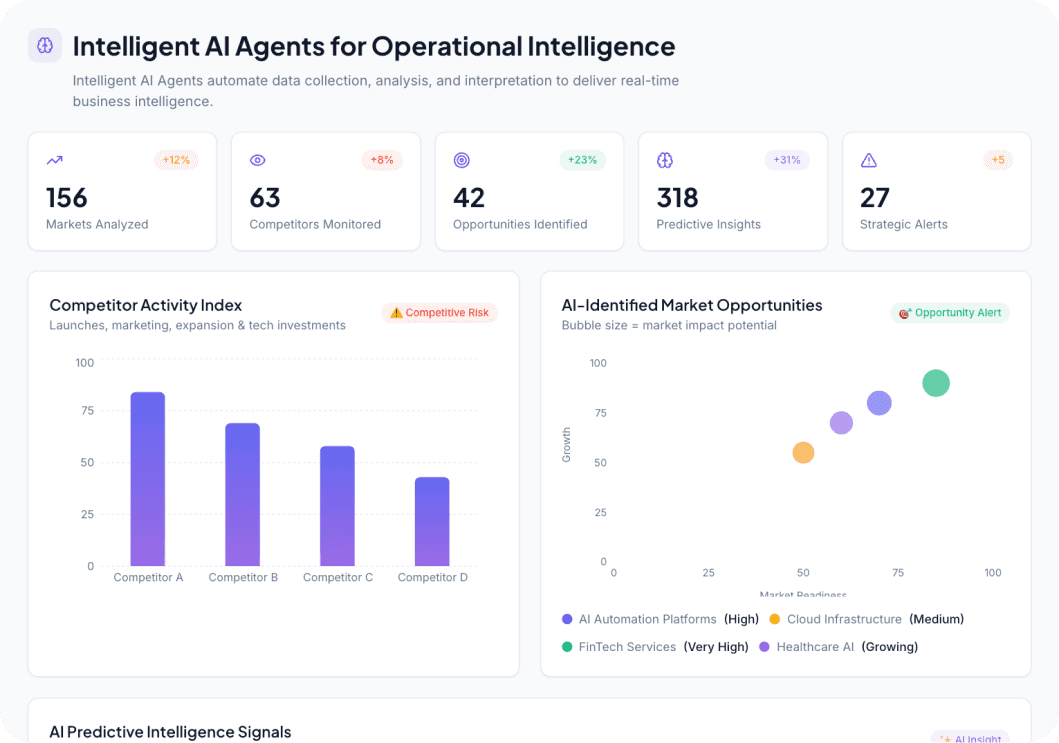Click the brain icon in the page header
The height and width of the screenshot is (743, 1059).
[x=44, y=45]
